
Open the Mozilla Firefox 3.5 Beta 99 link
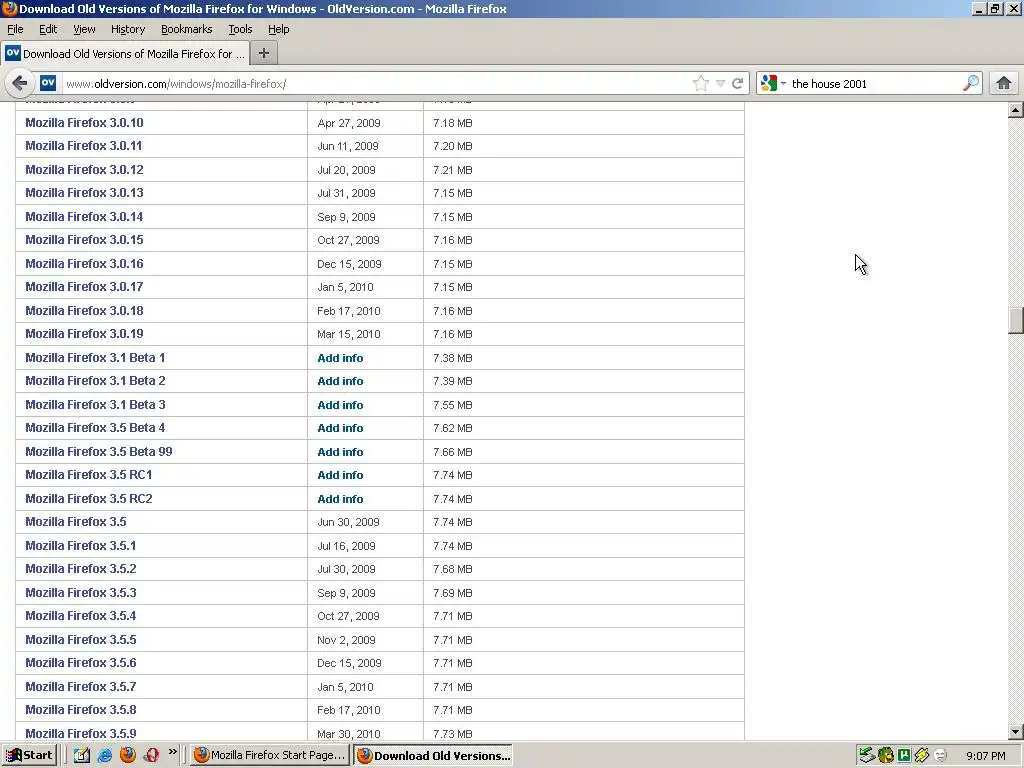point(99,452)
